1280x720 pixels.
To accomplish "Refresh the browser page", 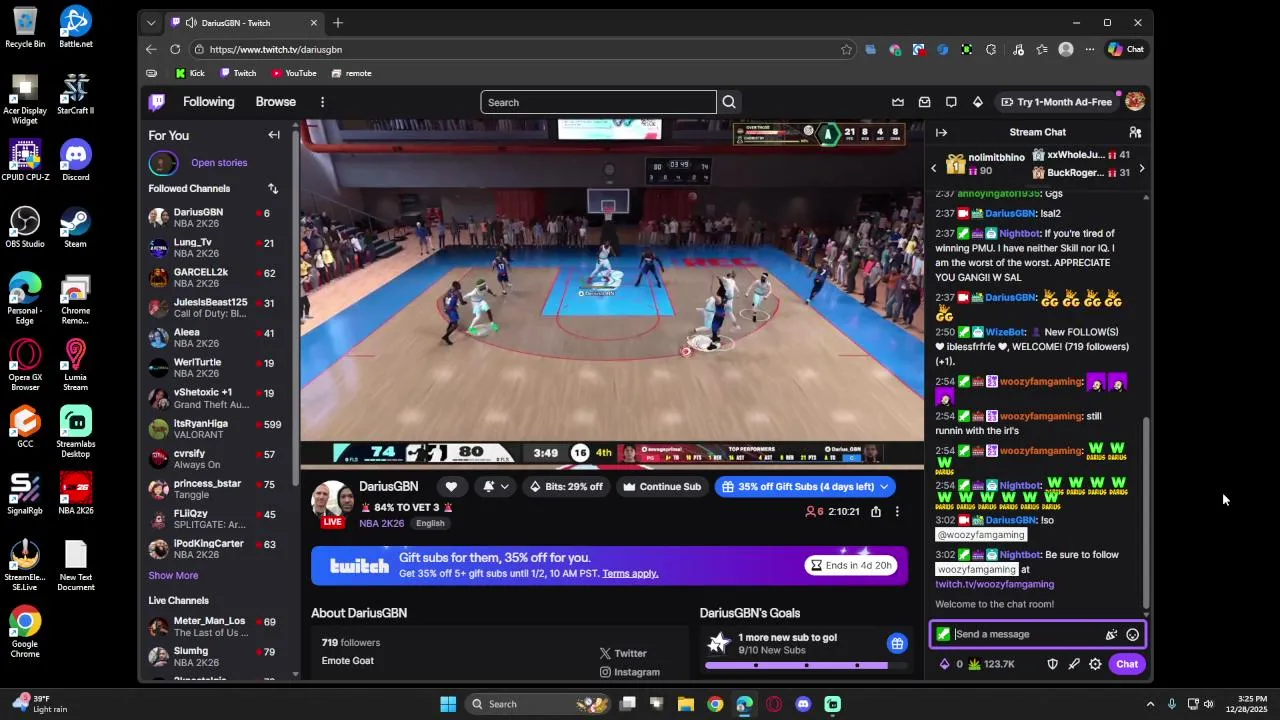I will click(175, 49).
